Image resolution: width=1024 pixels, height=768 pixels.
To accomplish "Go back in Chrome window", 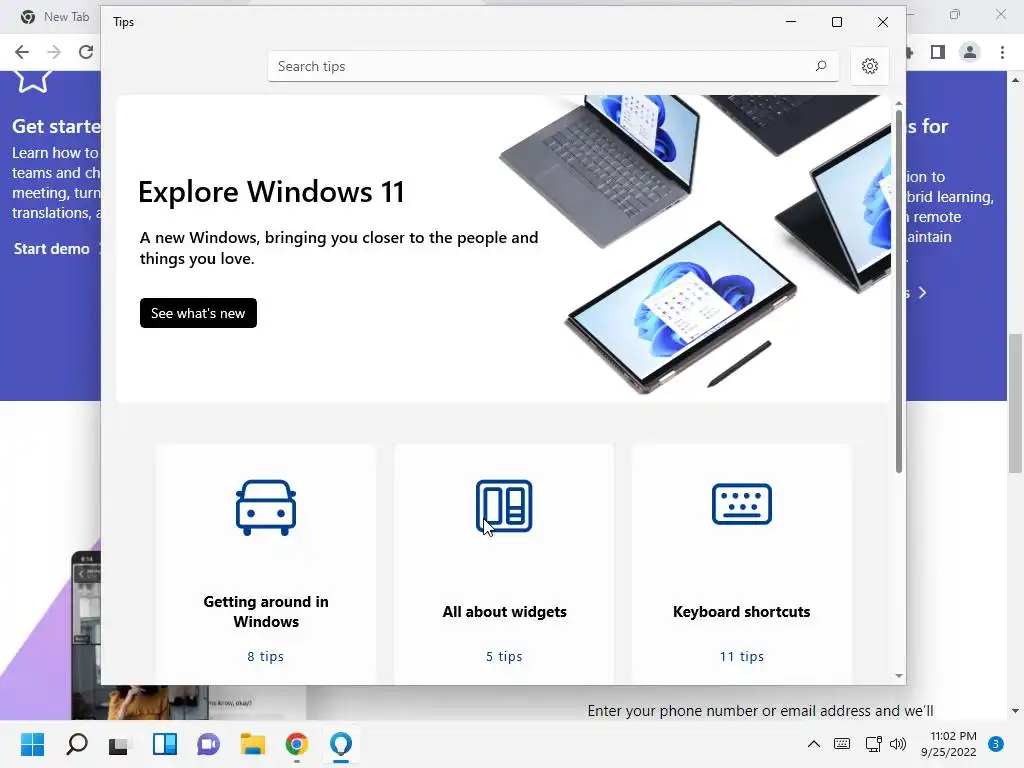I will [x=22, y=52].
